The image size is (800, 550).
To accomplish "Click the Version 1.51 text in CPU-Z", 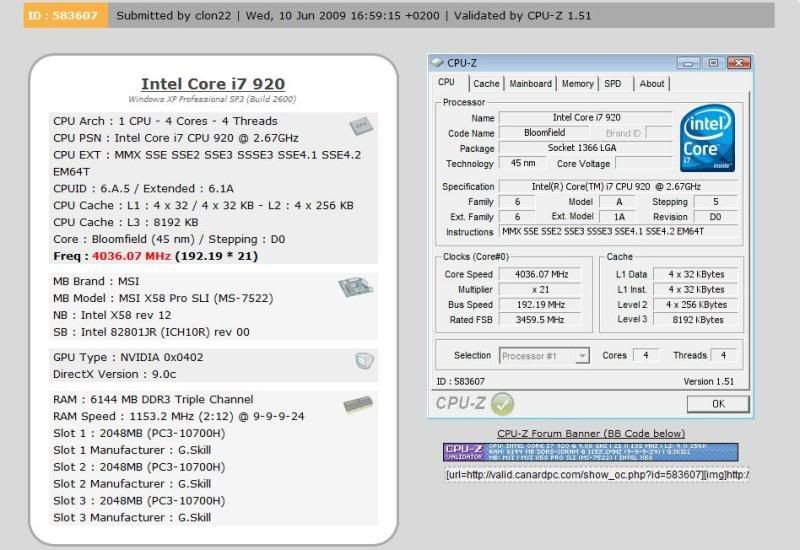I will click(x=709, y=382).
